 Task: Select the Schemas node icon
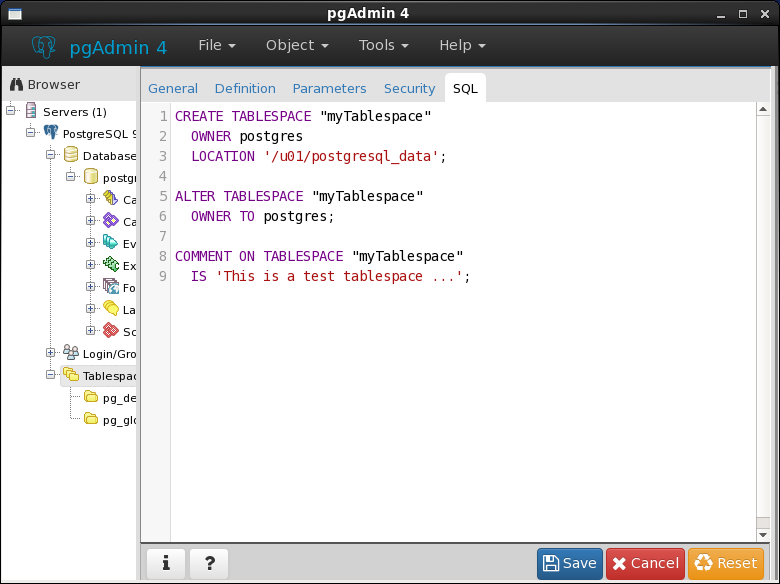click(110, 330)
